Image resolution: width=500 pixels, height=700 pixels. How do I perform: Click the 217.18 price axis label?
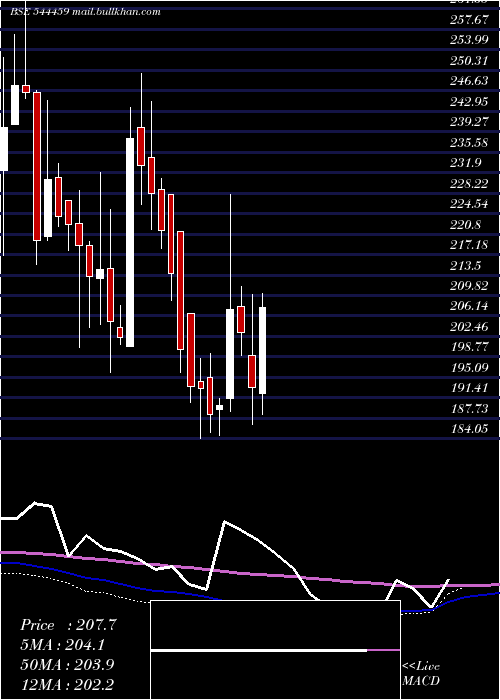(469, 245)
